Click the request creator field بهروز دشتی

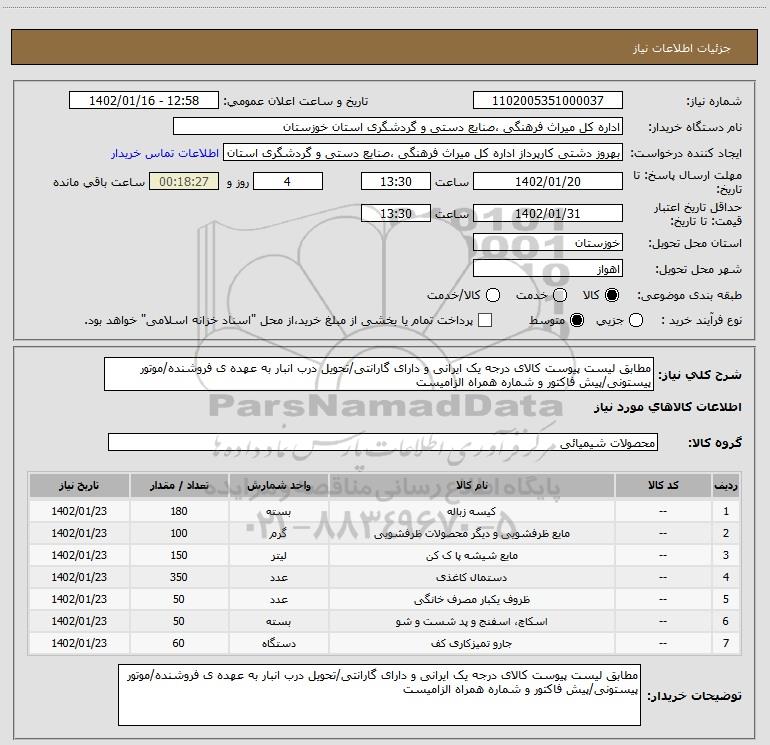[x=423, y=153]
